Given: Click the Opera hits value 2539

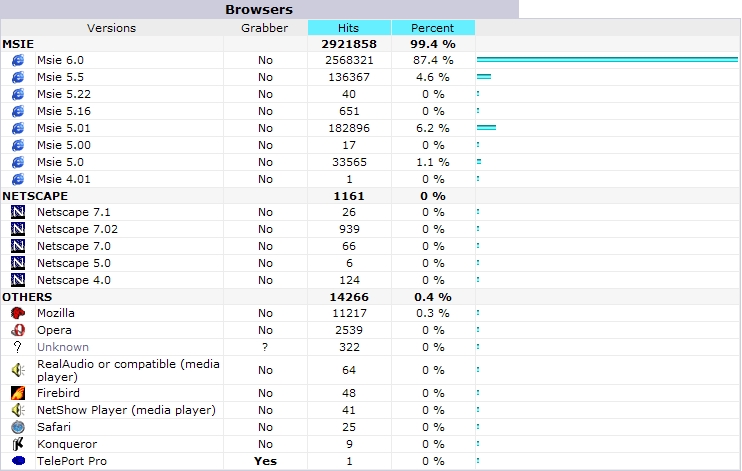Looking at the screenshot, I should (x=349, y=330).
